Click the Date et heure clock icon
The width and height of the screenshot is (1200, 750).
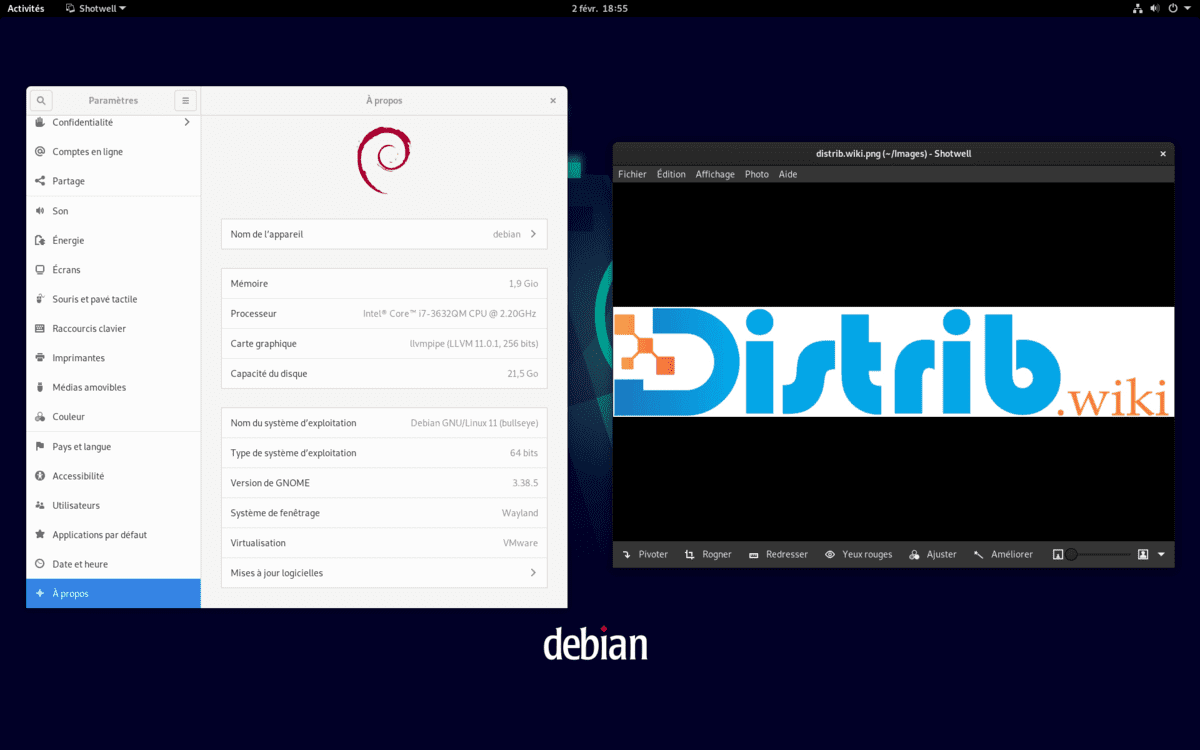point(40,564)
